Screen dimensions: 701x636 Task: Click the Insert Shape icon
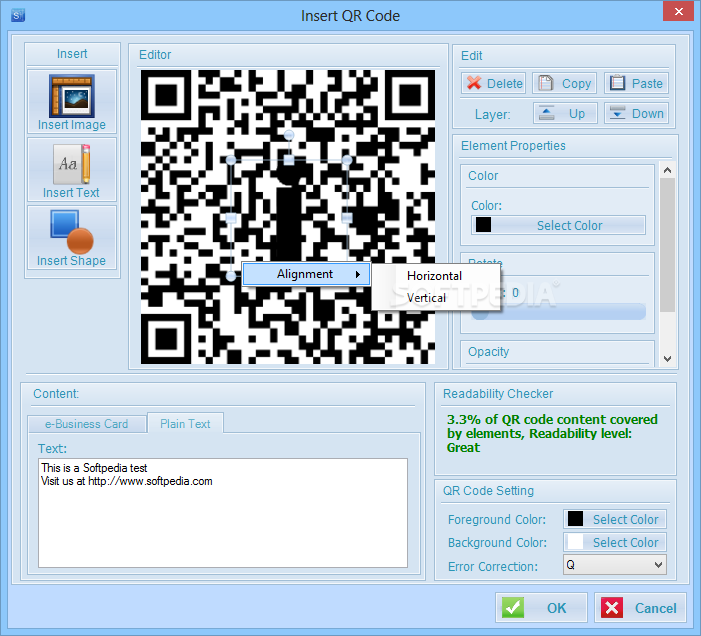click(x=72, y=232)
